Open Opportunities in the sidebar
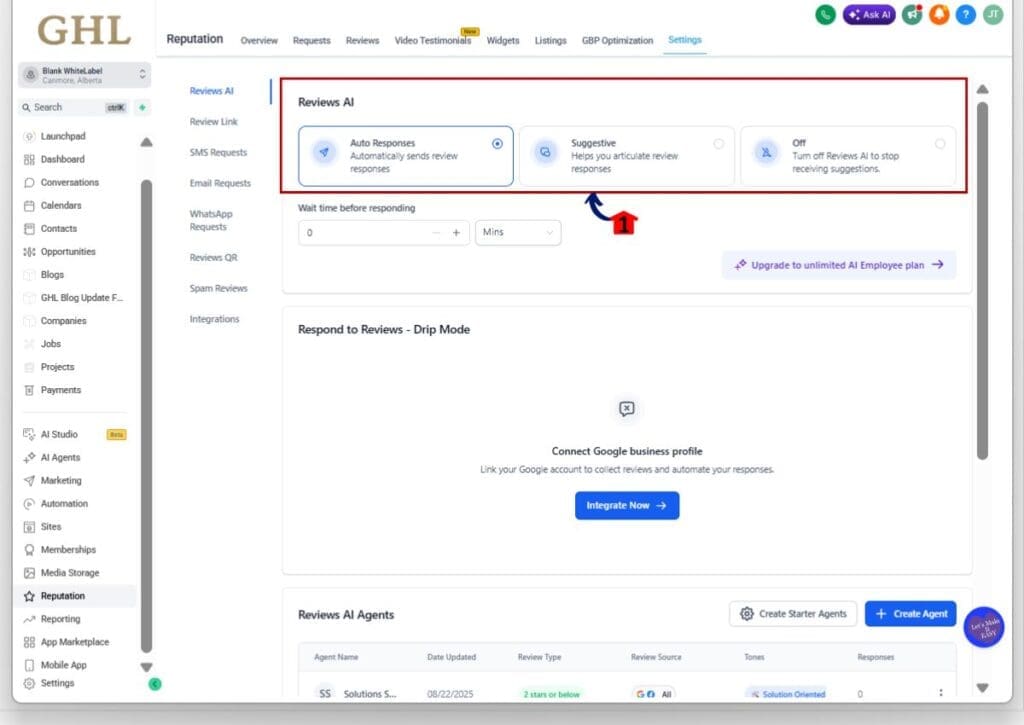The image size is (1024, 725). (68, 251)
